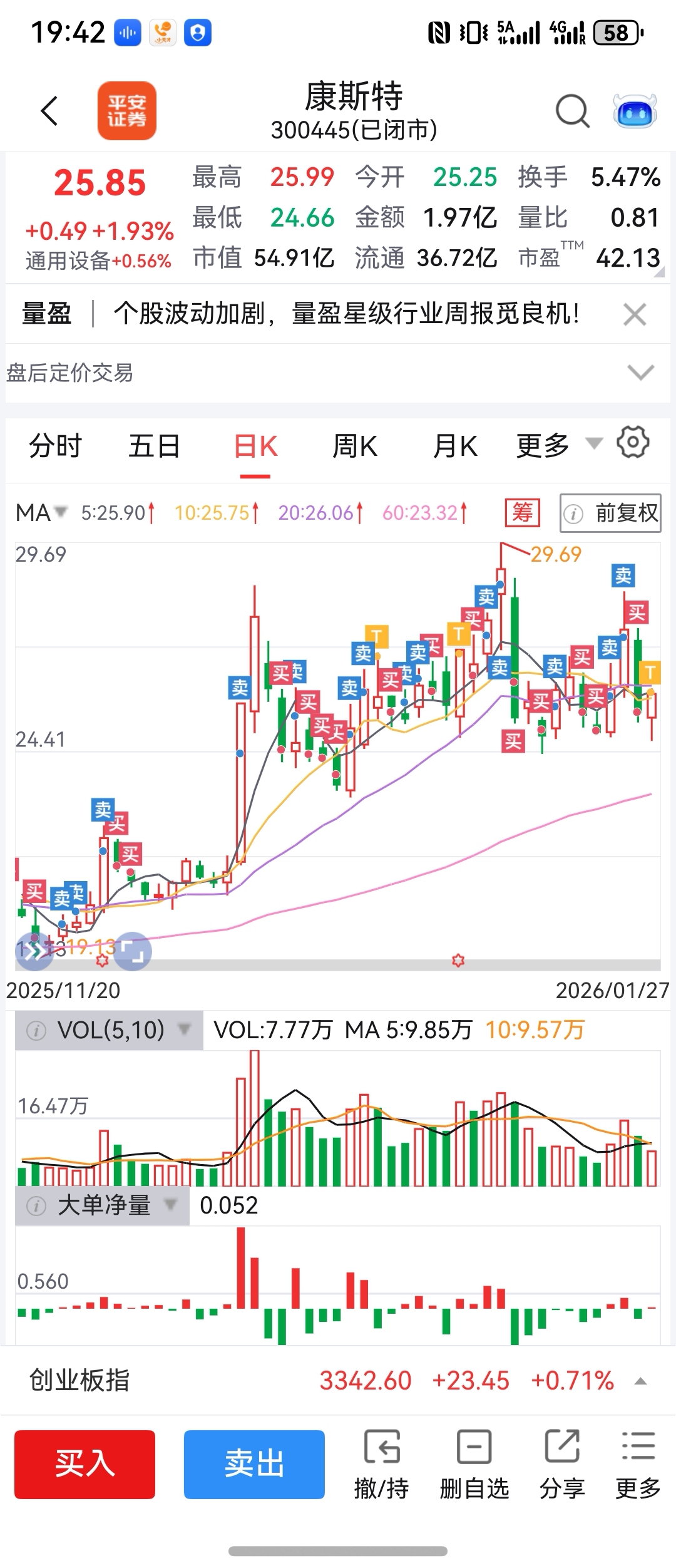Open the blue robot assistant icon
Screen dimensions: 676x1568
coord(635,111)
